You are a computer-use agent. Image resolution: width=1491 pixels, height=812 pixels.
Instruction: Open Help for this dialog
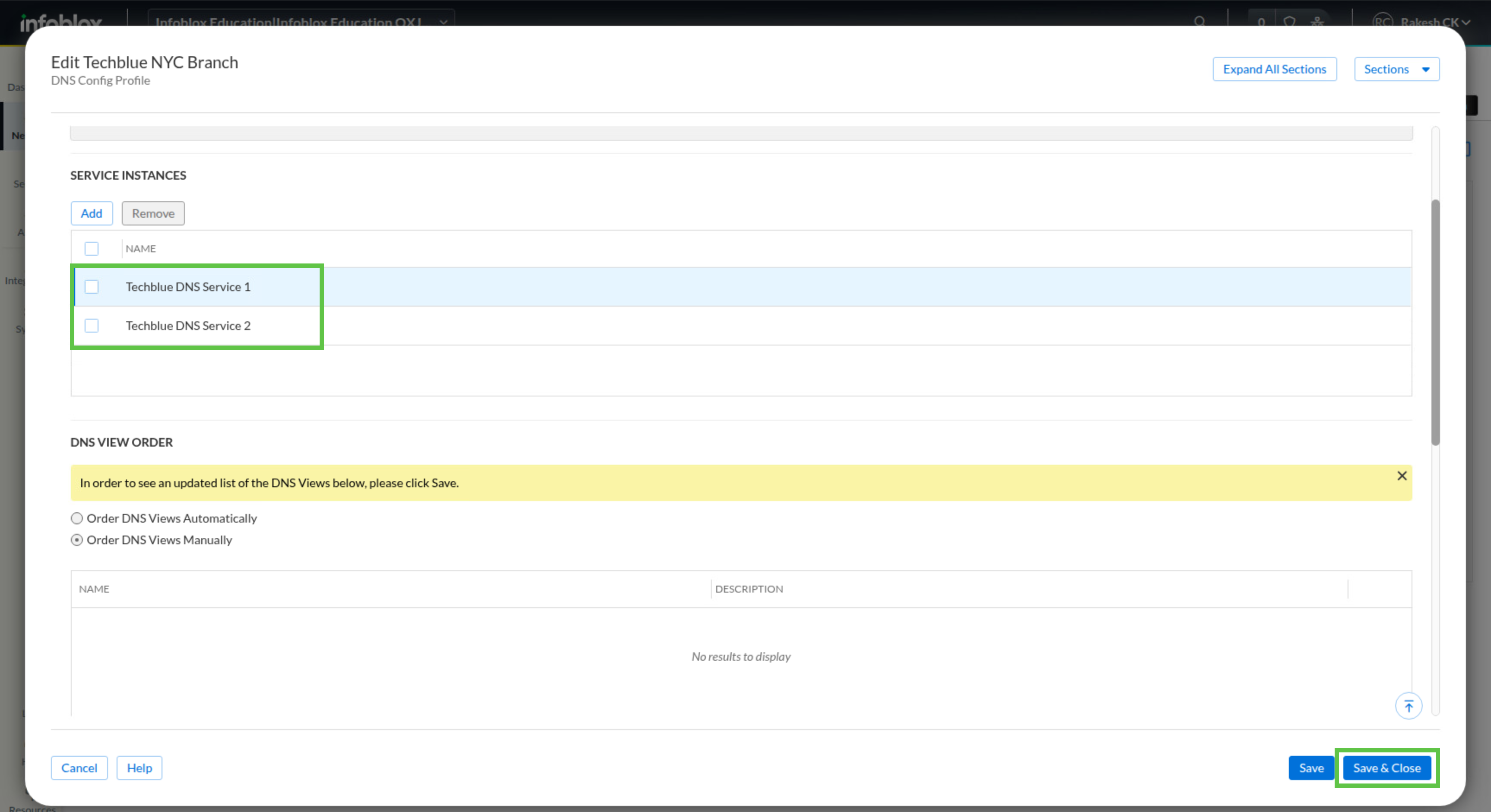pos(140,768)
